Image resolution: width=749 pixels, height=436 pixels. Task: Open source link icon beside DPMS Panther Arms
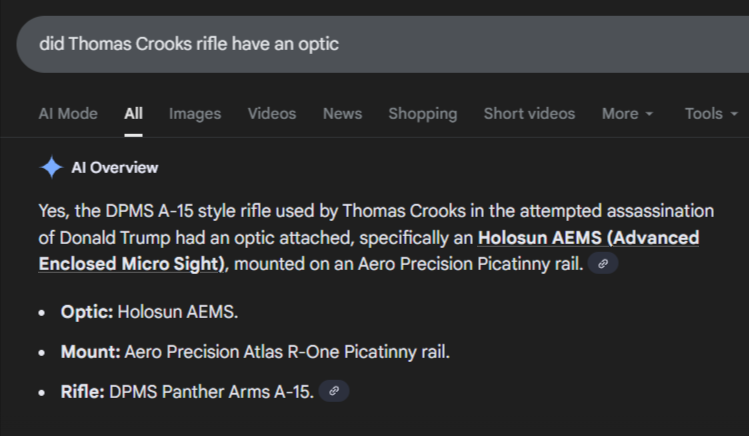334,391
